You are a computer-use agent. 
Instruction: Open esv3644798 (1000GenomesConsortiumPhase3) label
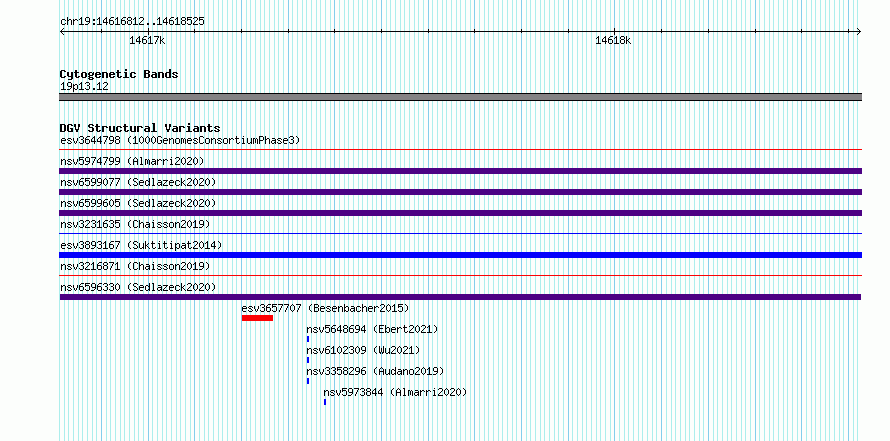[x=180, y=140]
